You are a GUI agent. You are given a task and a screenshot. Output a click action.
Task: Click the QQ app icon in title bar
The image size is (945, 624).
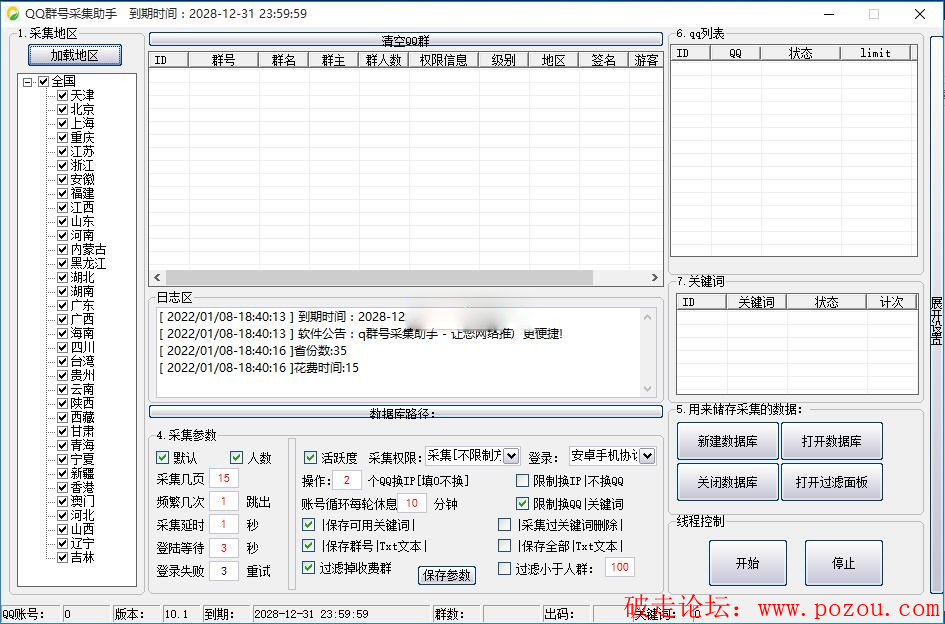[12, 13]
